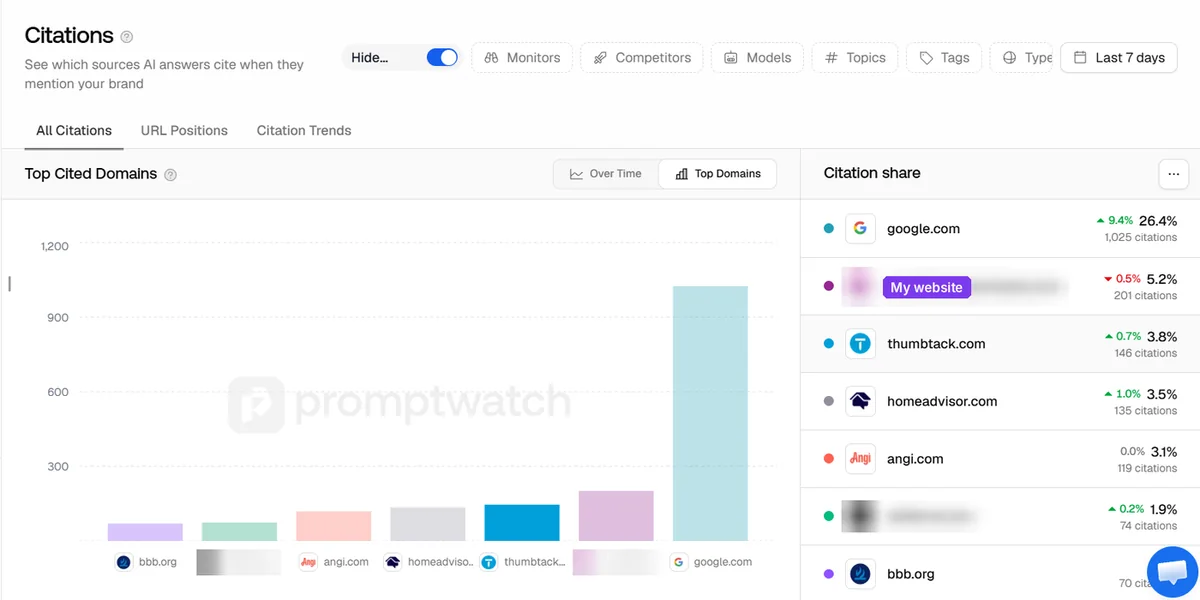Screen dimensions: 1200x600
Task: Click the thumbtack blue bar in the chart
Action: [x=522, y=523]
